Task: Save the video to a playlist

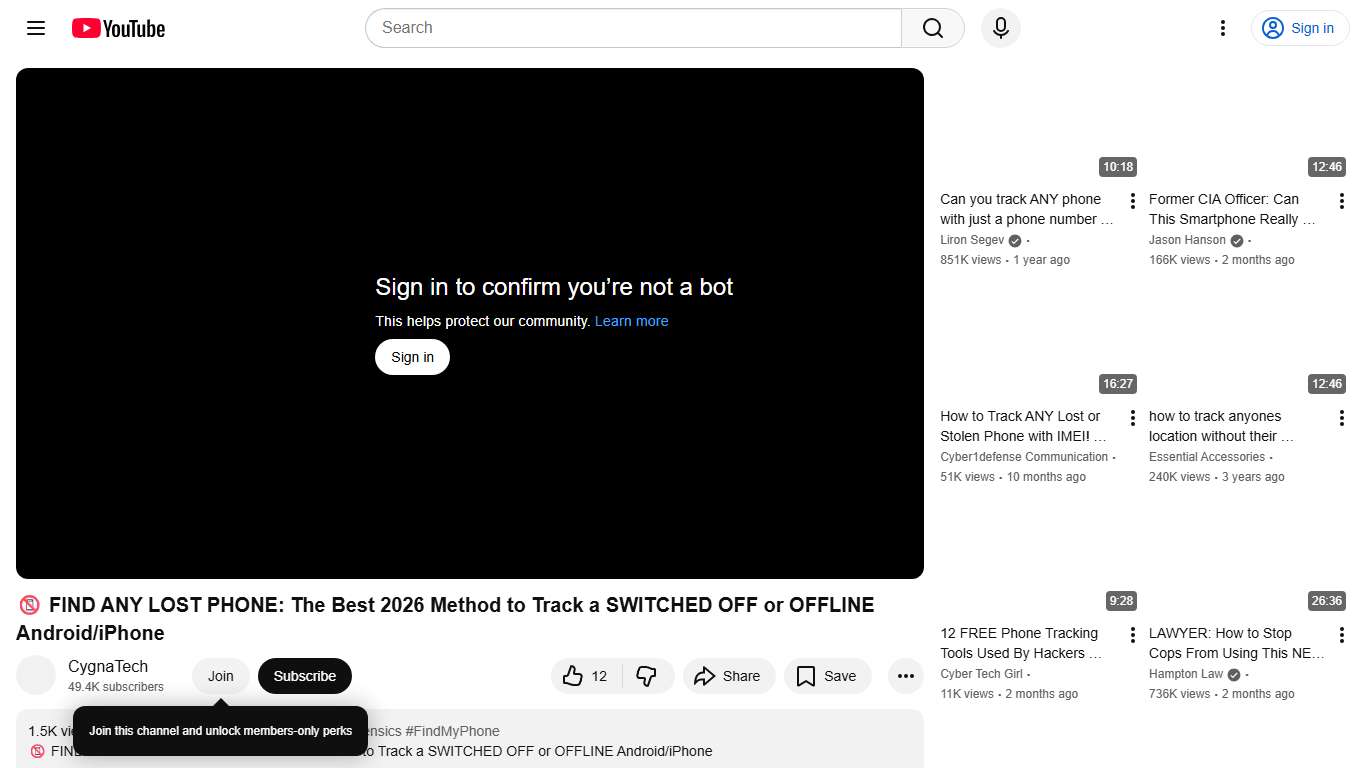Action: [827, 676]
